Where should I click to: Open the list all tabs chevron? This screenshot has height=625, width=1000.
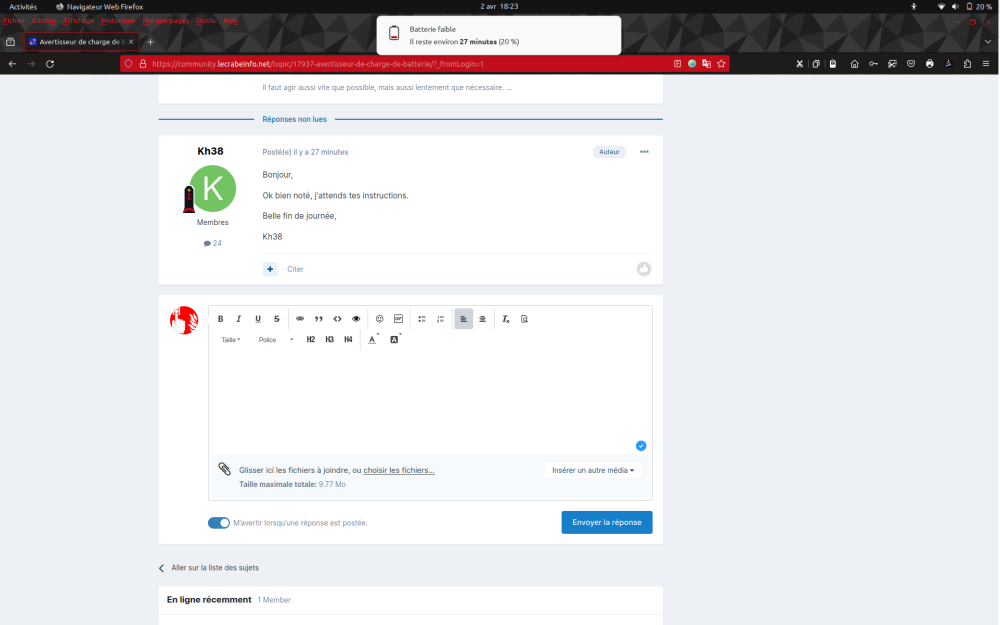(988, 42)
